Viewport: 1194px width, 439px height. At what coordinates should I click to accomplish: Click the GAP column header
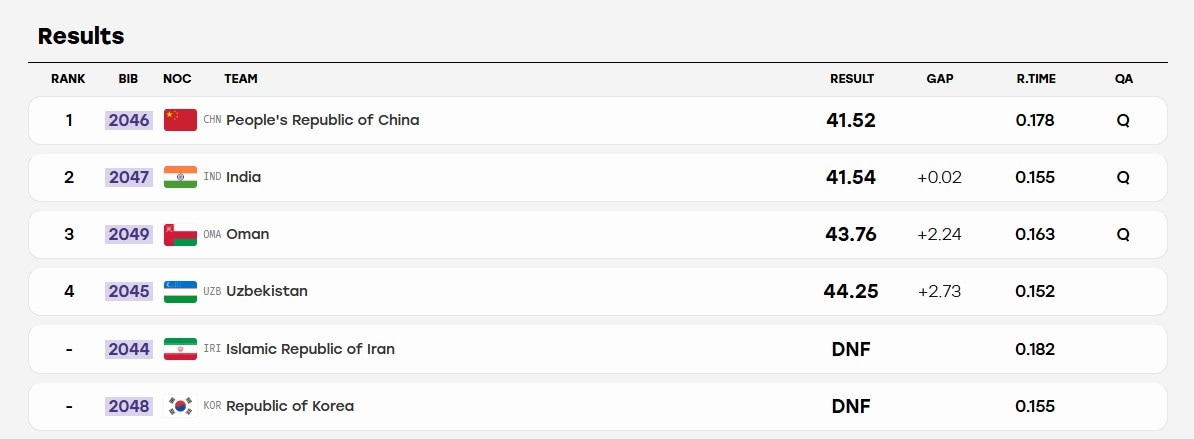pyautogui.click(x=940, y=78)
